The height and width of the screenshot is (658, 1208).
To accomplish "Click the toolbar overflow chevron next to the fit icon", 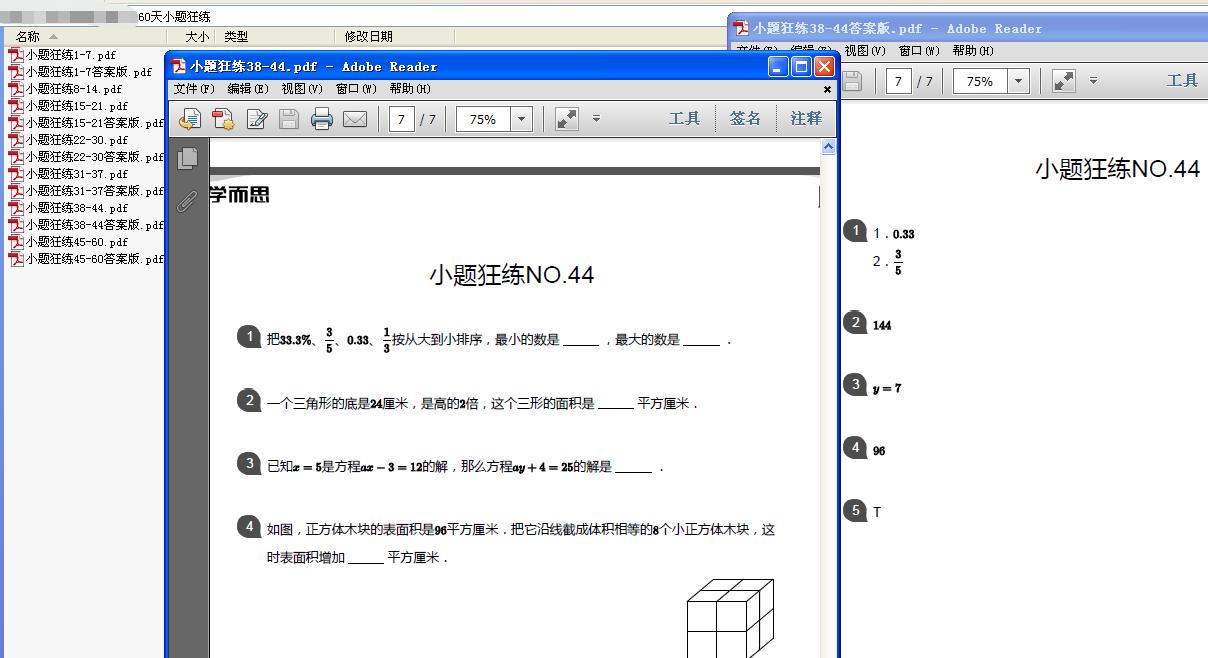I will 596,118.
